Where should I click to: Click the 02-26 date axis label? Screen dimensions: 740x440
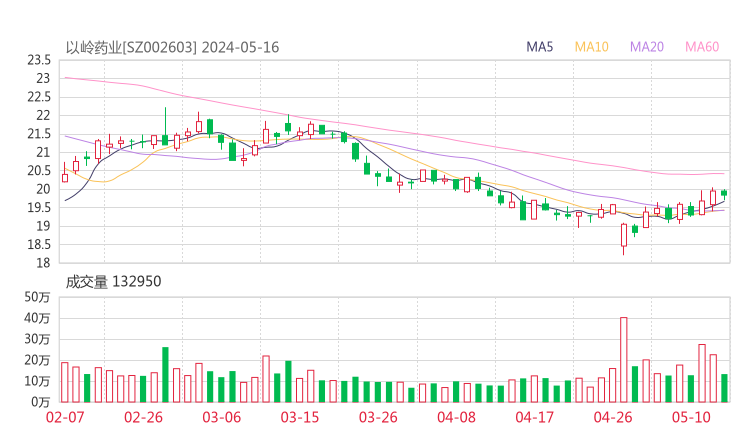[143, 417]
